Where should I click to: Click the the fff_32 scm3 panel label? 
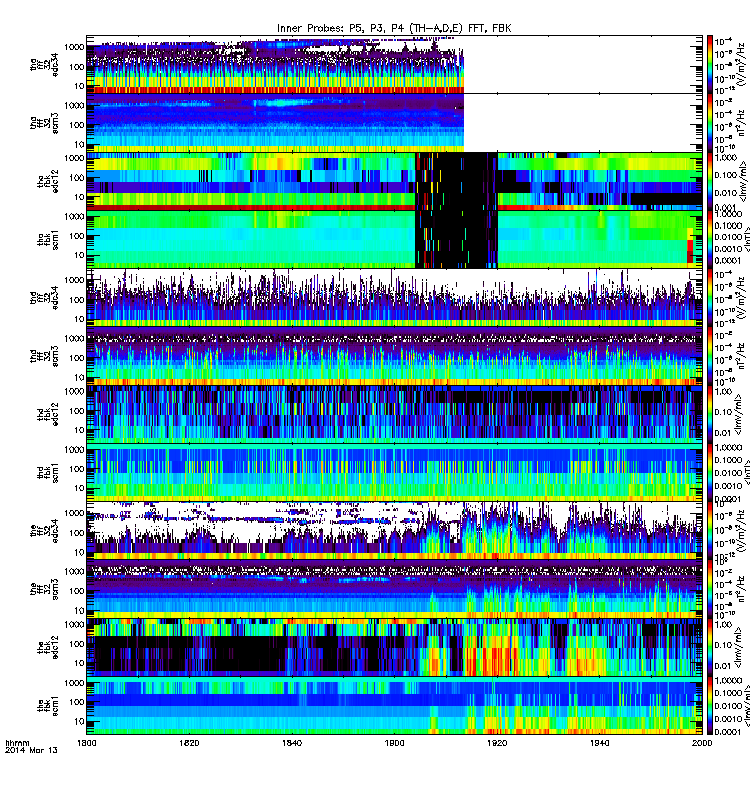point(44,588)
